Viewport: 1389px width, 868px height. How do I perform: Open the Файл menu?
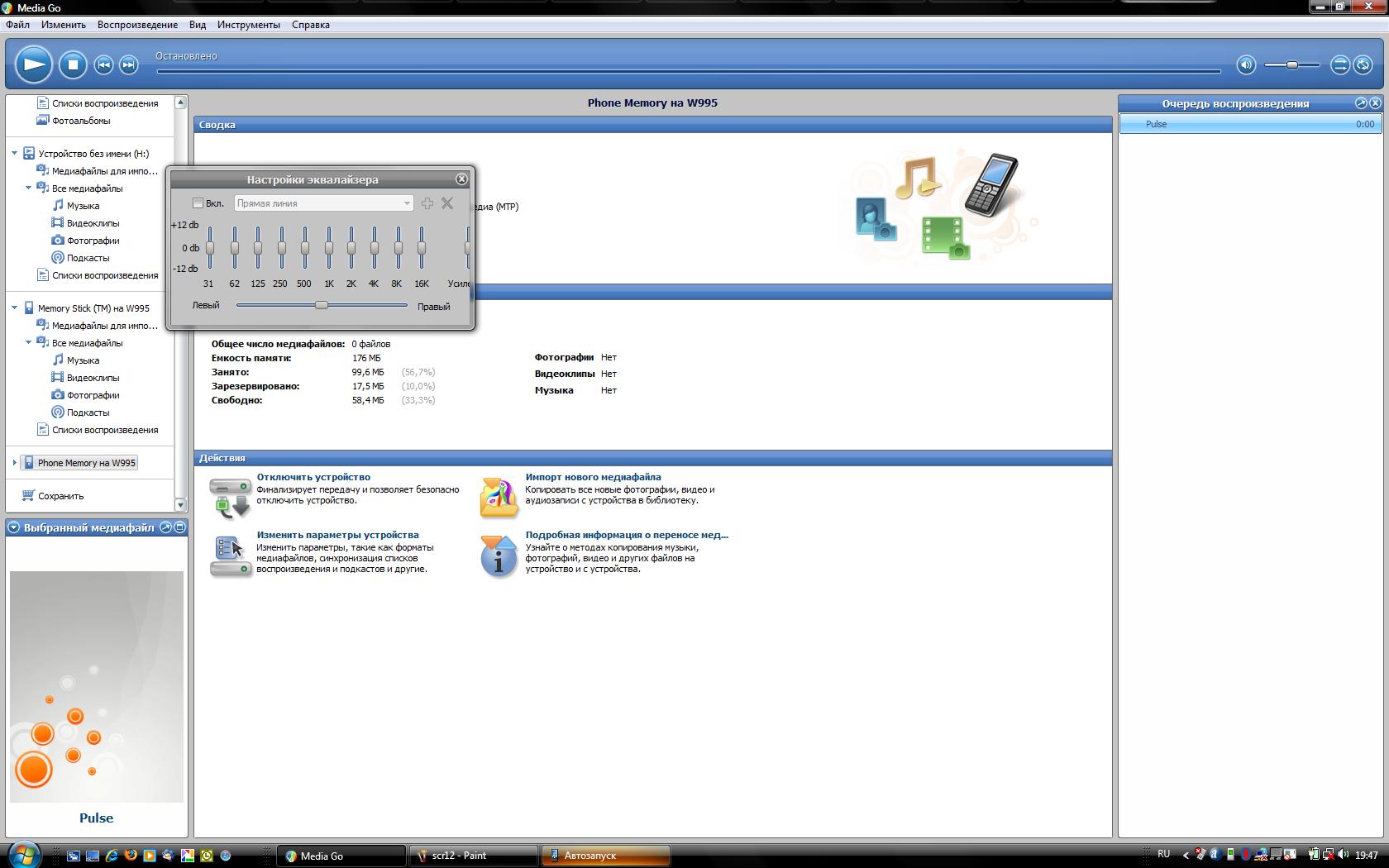(17, 25)
